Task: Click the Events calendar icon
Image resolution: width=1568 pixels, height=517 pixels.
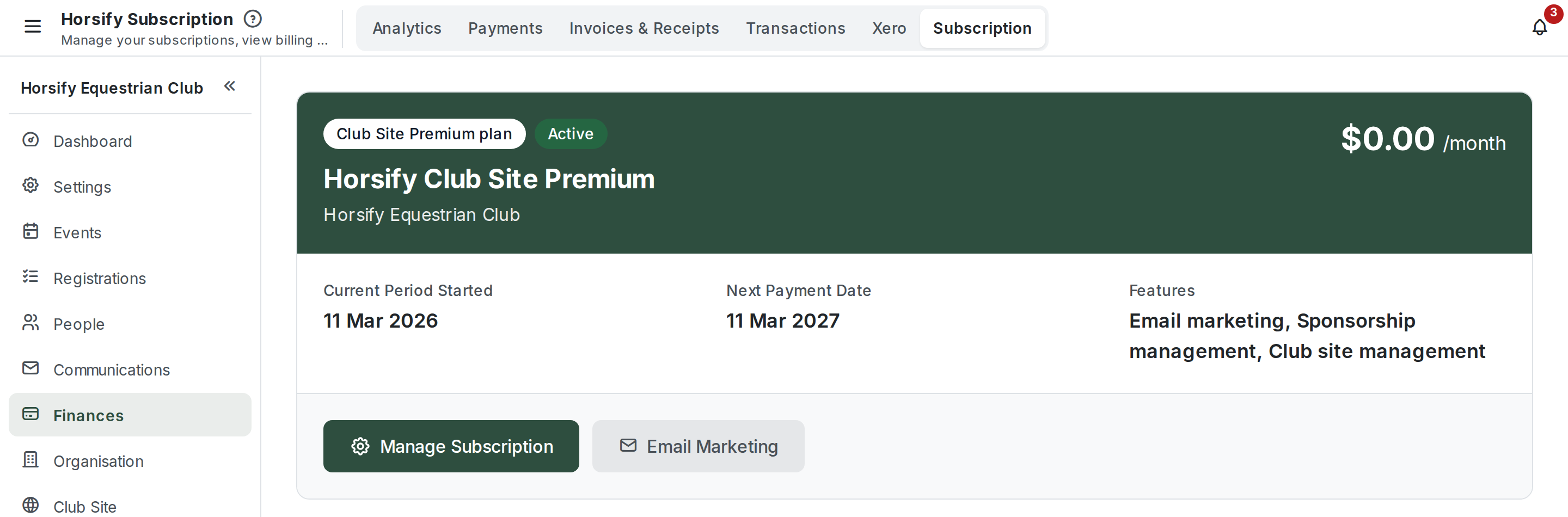Action: [x=30, y=231]
